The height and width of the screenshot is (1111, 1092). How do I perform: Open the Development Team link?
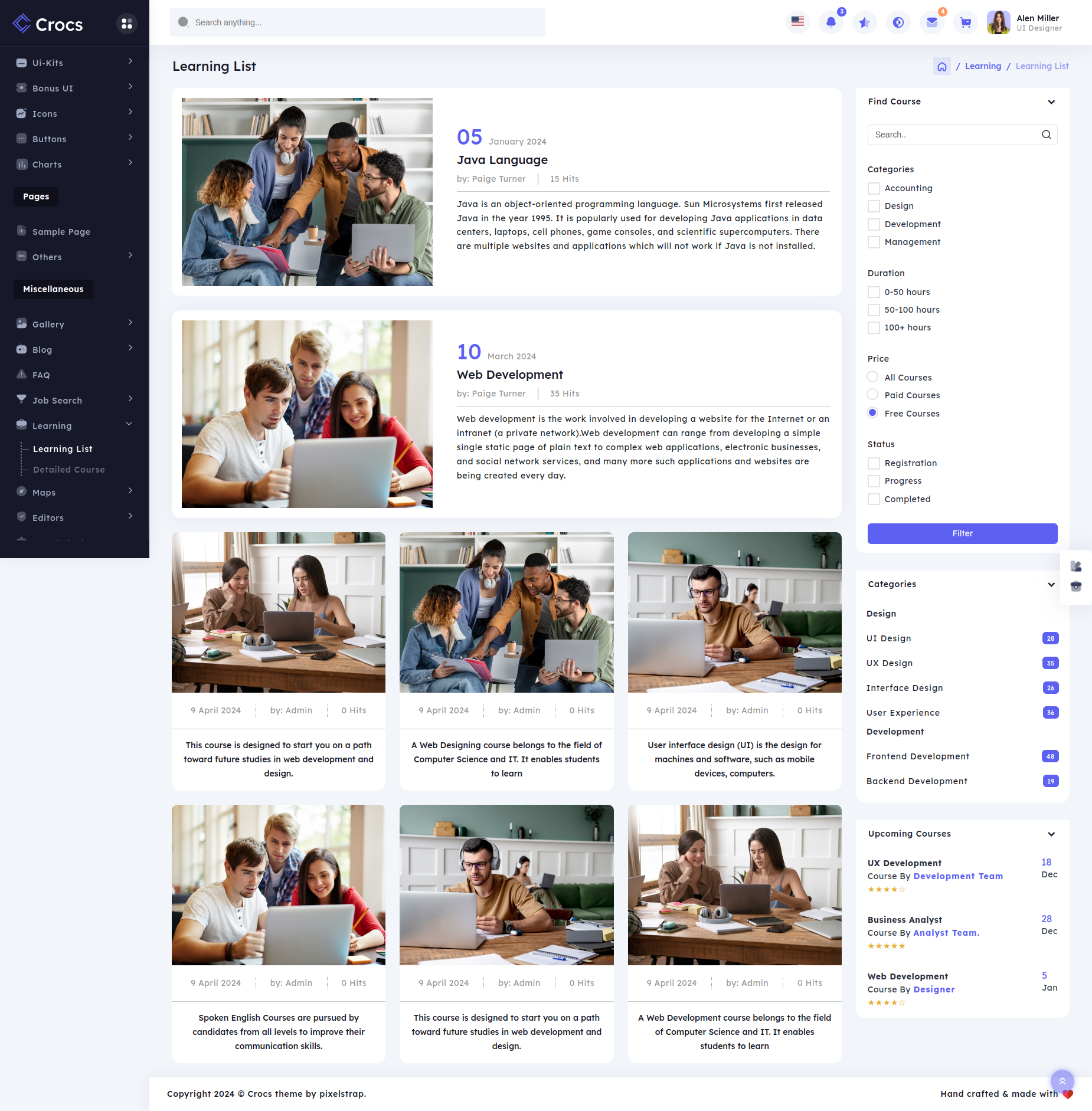[x=958, y=876]
